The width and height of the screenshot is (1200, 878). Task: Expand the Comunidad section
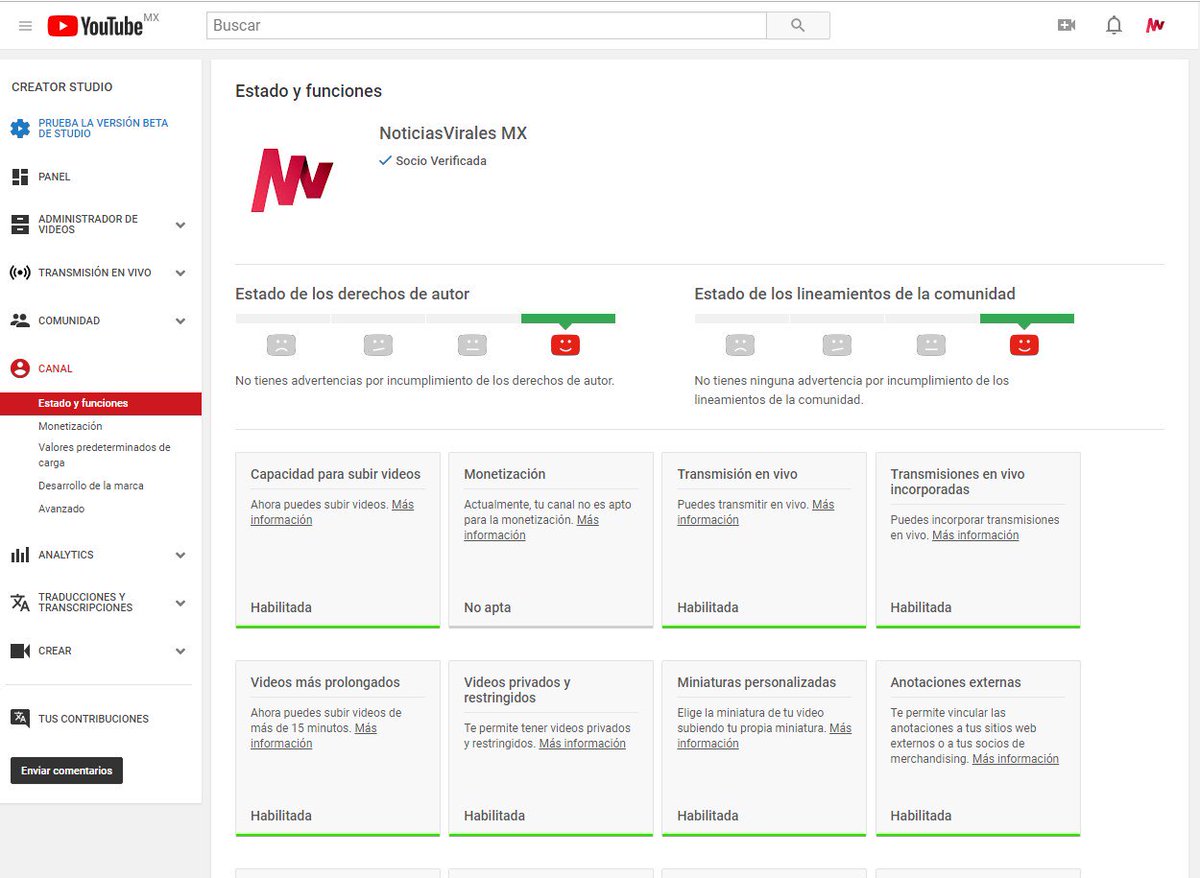(x=180, y=321)
